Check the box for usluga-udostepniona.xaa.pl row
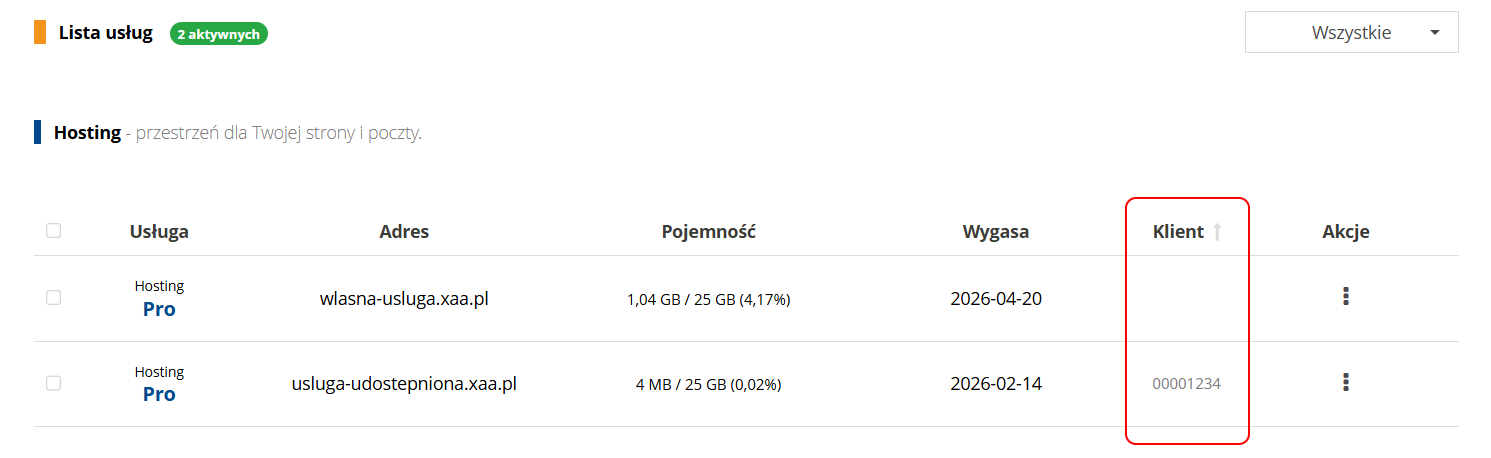This screenshot has height=458, width=1491. (x=54, y=383)
